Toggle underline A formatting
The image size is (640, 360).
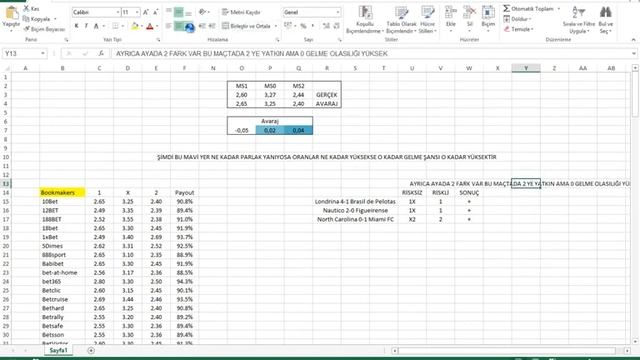coord(96,26)
